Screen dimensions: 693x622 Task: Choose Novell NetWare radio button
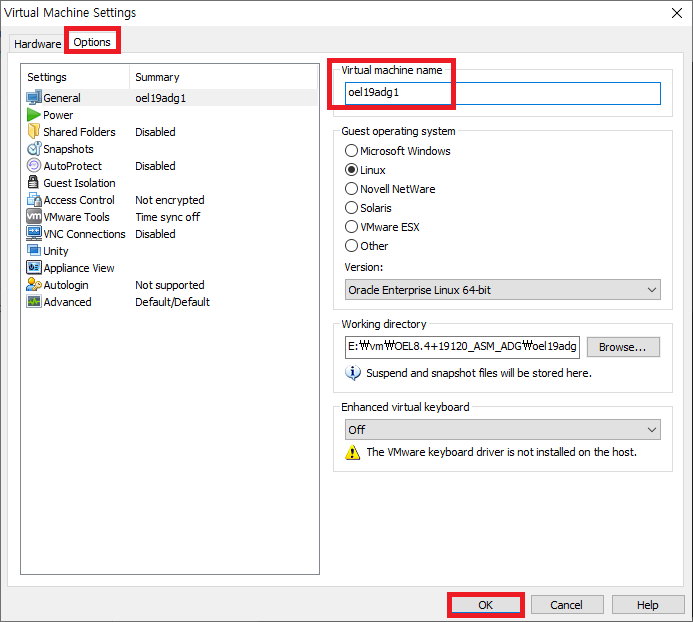(x=351, y=189)
